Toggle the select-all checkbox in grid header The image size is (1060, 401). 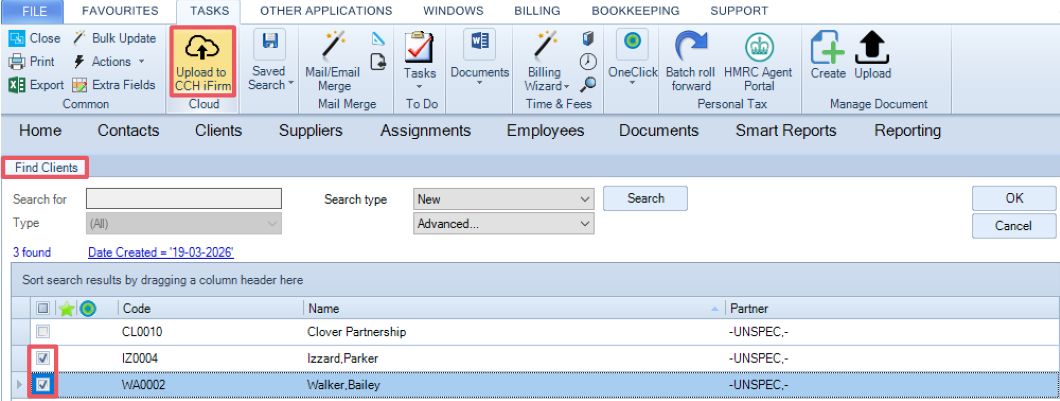[x=43, y=308]
